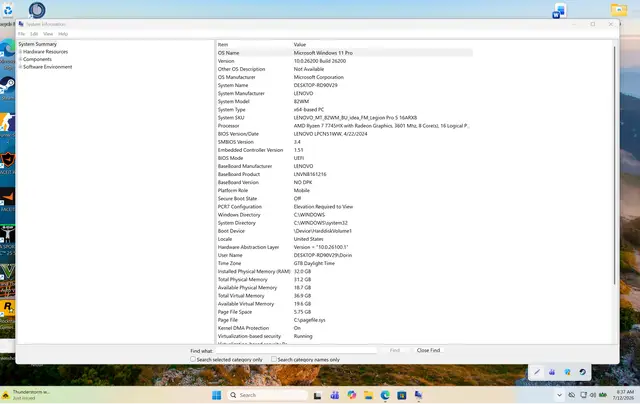Click the Windows Start button
The image size is (640, 404).
[217, 395]
